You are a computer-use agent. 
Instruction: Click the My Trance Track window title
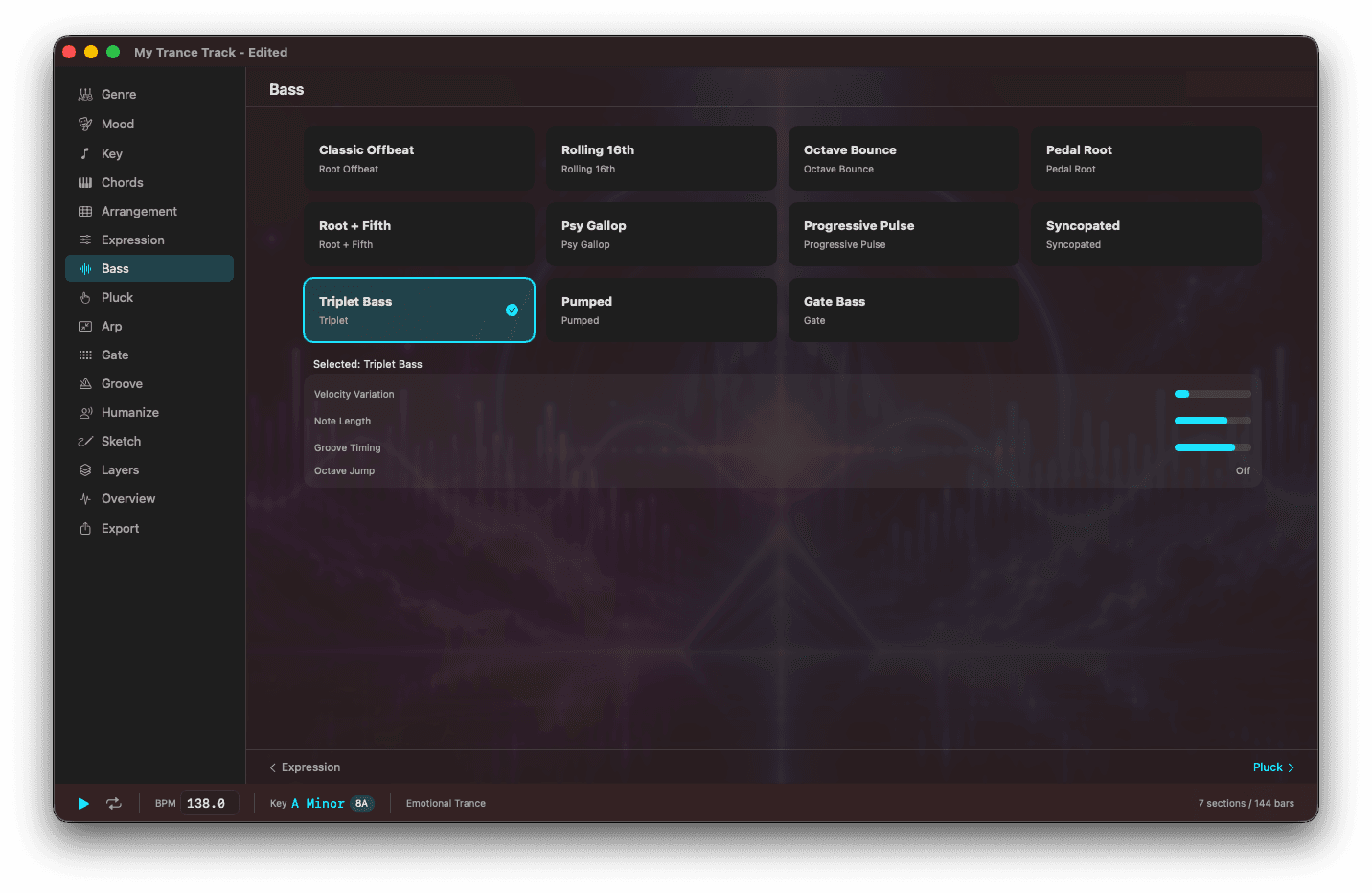(211, 53)
